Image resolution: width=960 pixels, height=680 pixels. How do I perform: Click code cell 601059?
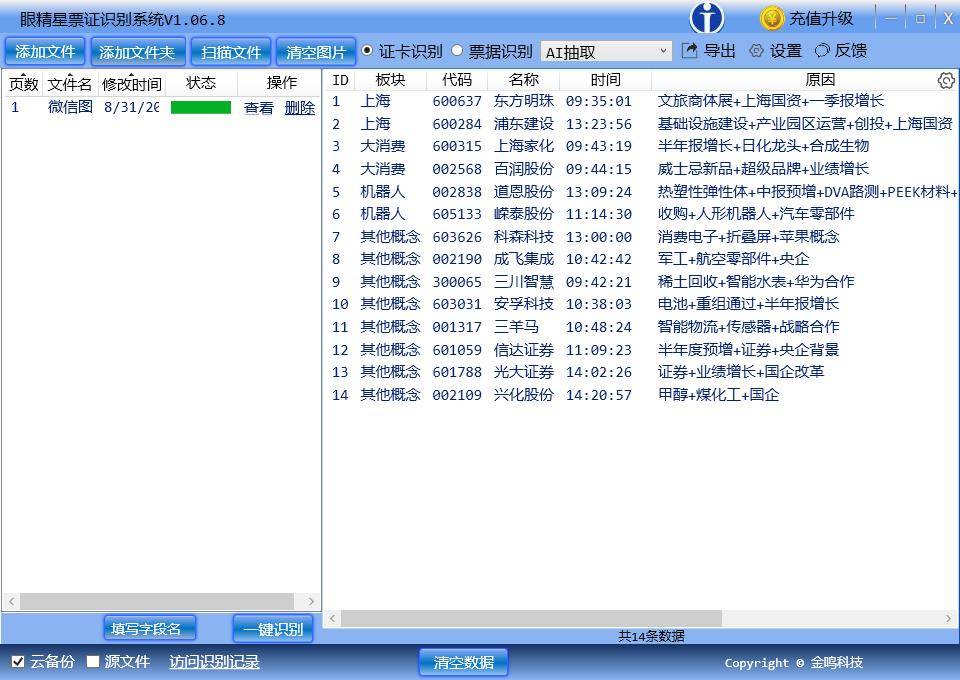(457, 350)
